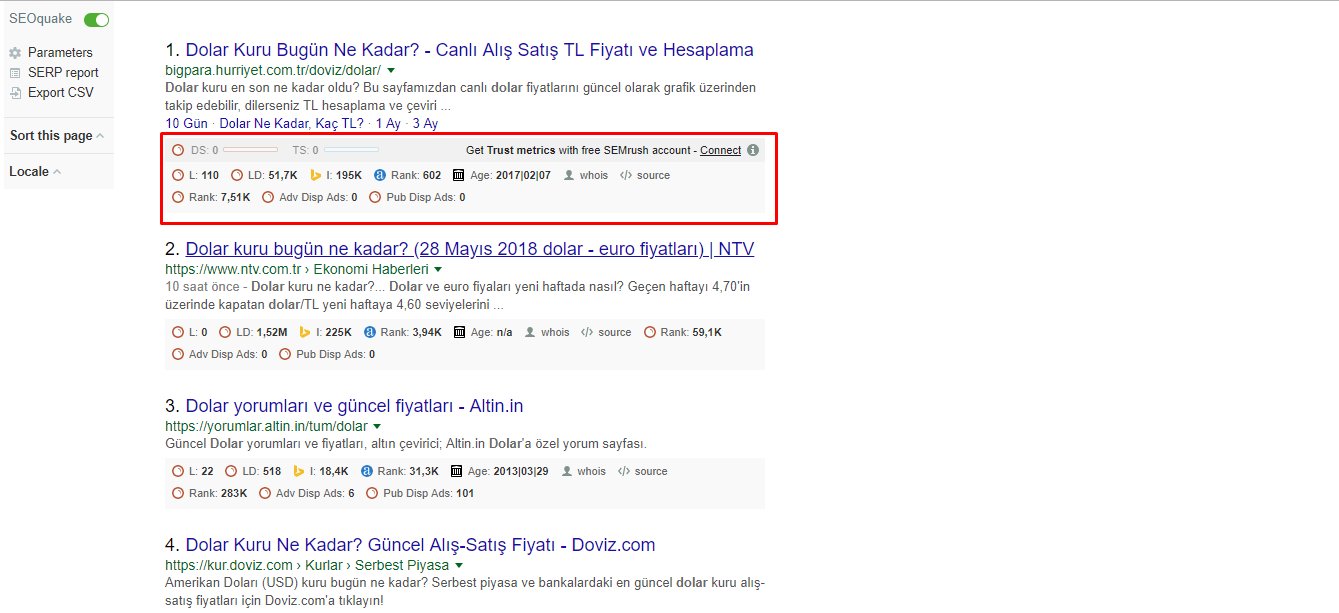Open the Age: 2013|03|29 archive metric
Image resolution: width=1339 pixels, height=613 pixels.
click(x=499, y=471)
